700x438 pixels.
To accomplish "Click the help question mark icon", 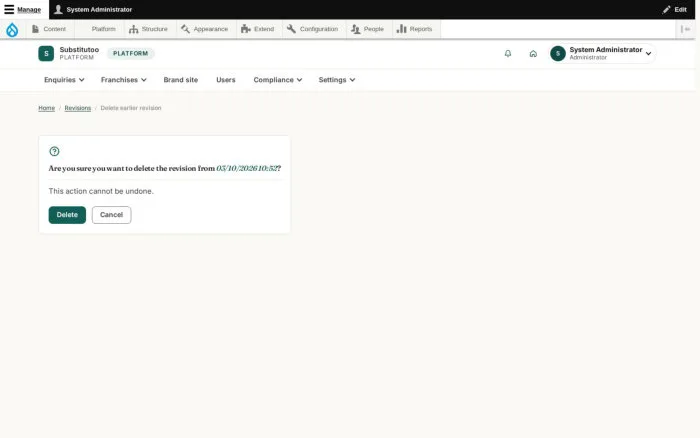I will click(54, 151).
